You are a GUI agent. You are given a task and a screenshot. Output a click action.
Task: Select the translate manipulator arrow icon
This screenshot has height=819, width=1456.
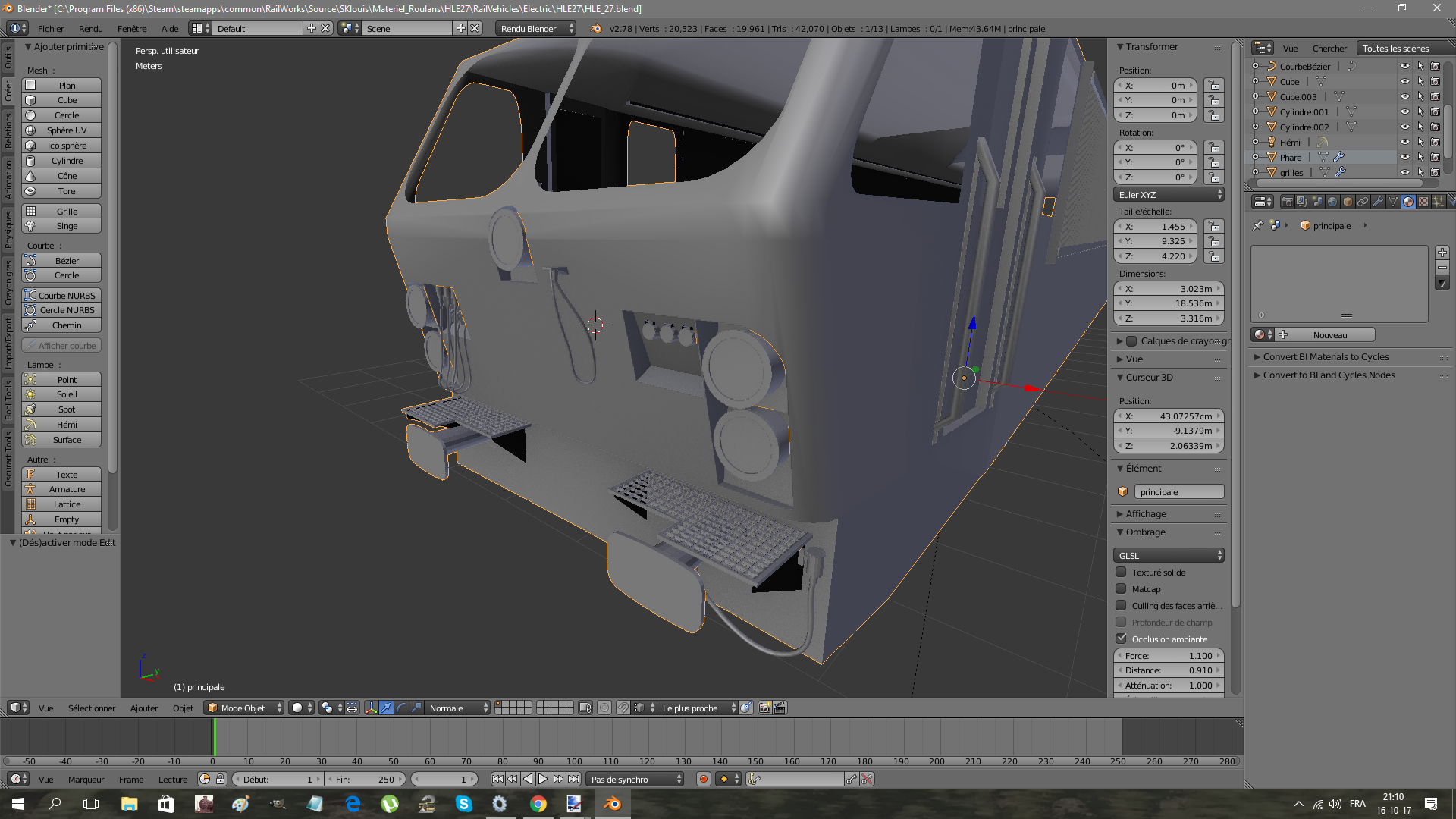[386, 708]
